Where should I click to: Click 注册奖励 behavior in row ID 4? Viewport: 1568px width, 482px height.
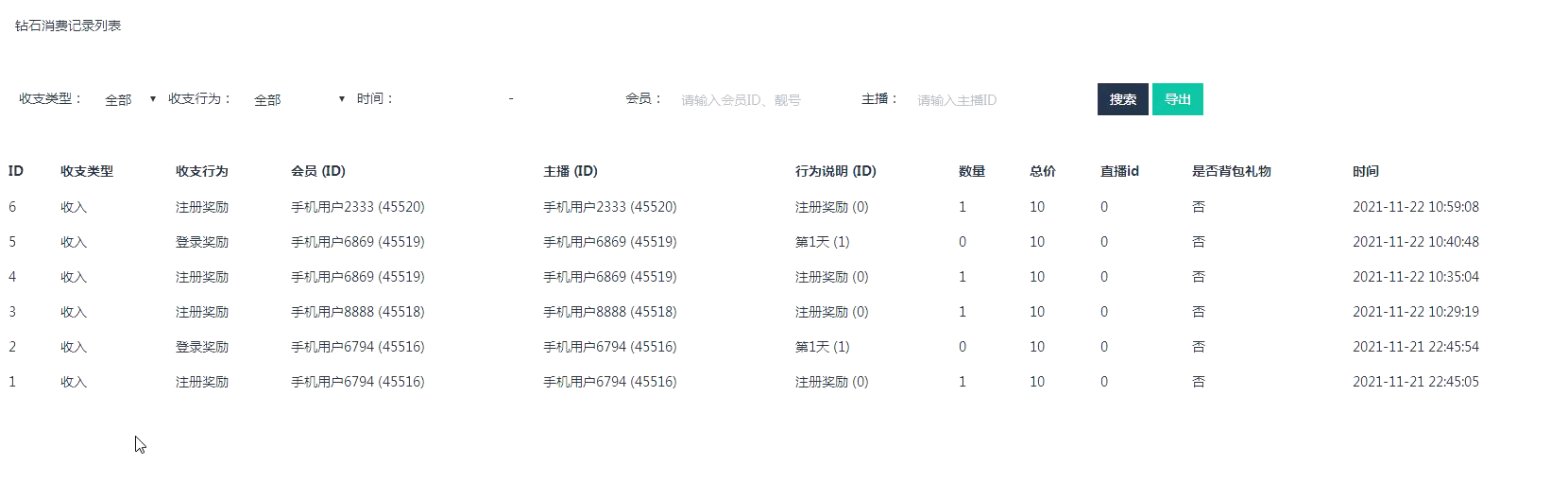tap(202, 276)
